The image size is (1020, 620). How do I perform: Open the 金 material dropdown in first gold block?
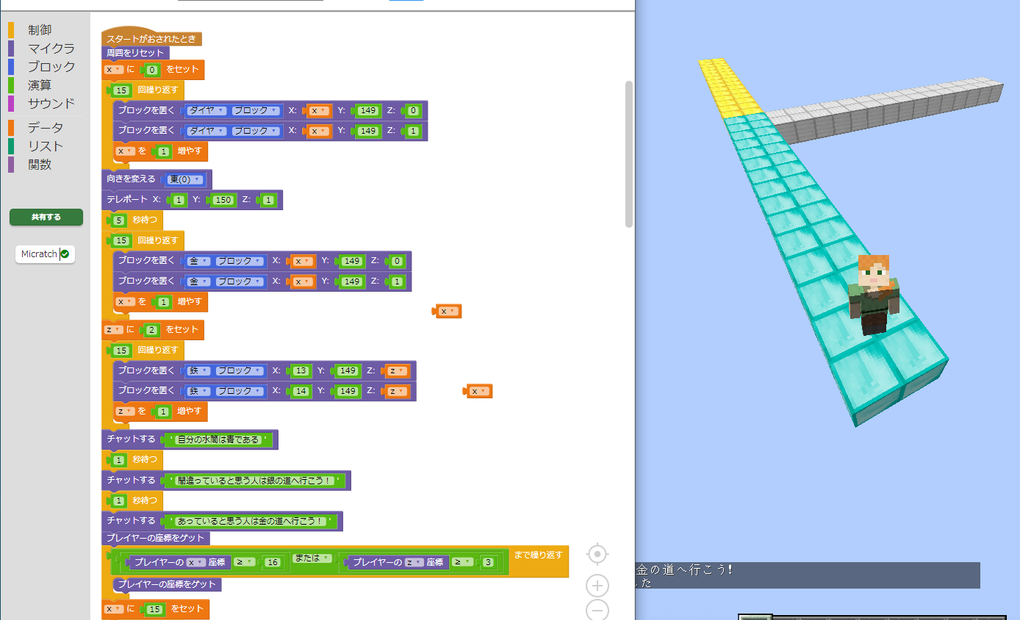point(198,262)
